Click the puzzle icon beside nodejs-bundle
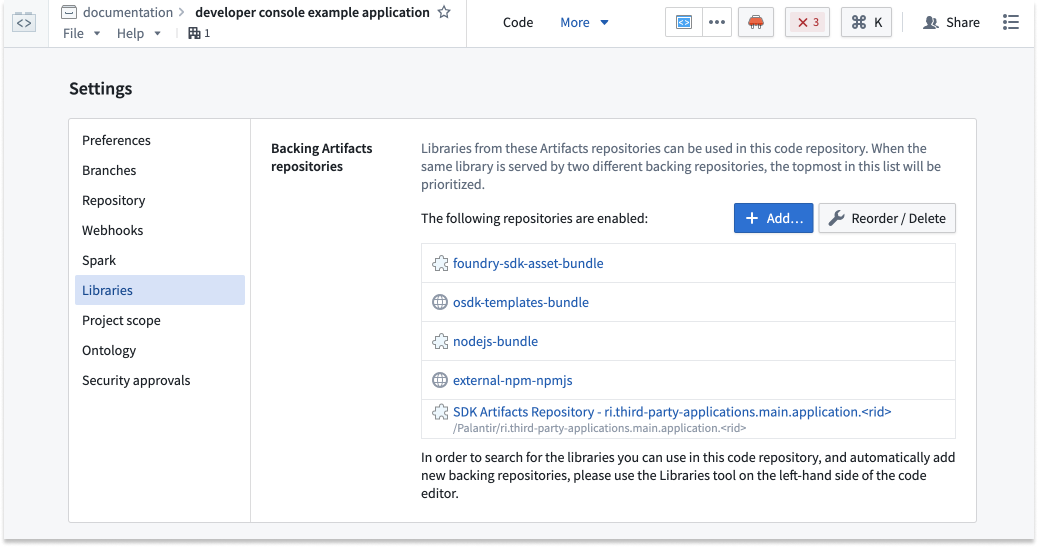Image resolution: width=1038 pixels, height=547 pixels. [440, 341]
